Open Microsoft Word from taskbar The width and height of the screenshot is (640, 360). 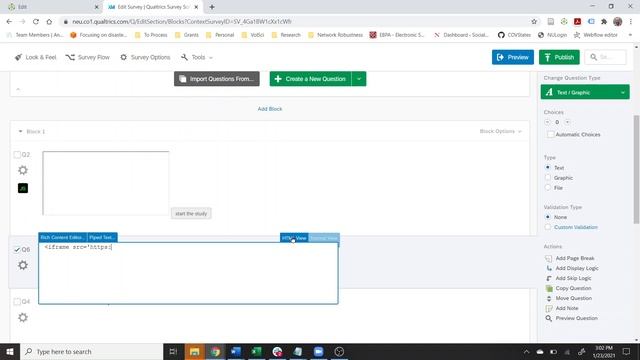(236, 351)
